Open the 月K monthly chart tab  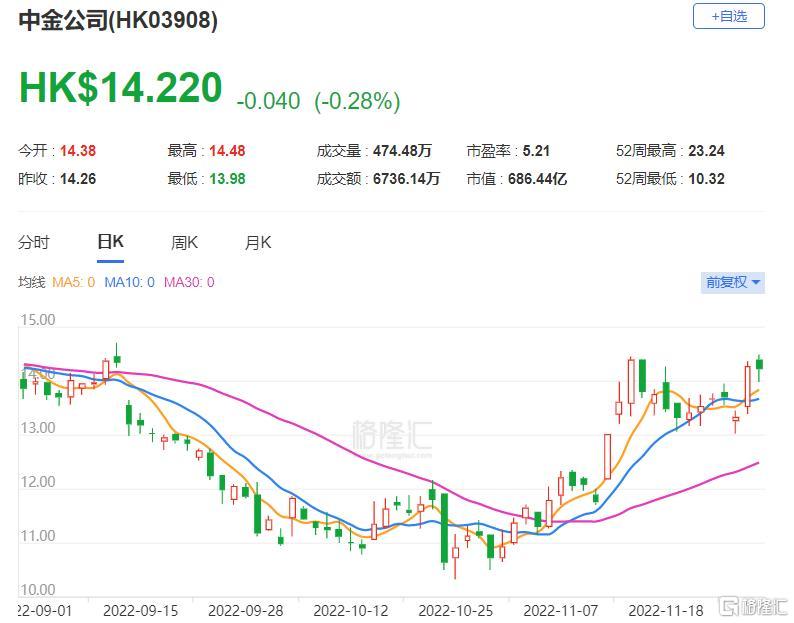point(258,243)
